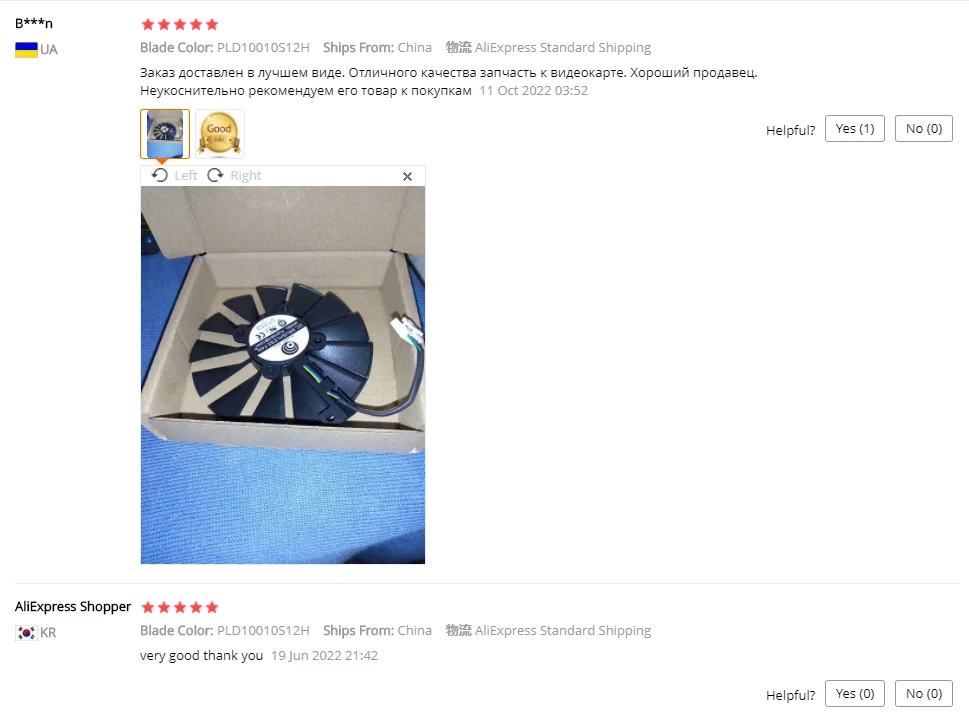The height and width of the screenshot is (725, 969).
Task: Open the Good badge thumbnail
Action: [x=219, y=134]
